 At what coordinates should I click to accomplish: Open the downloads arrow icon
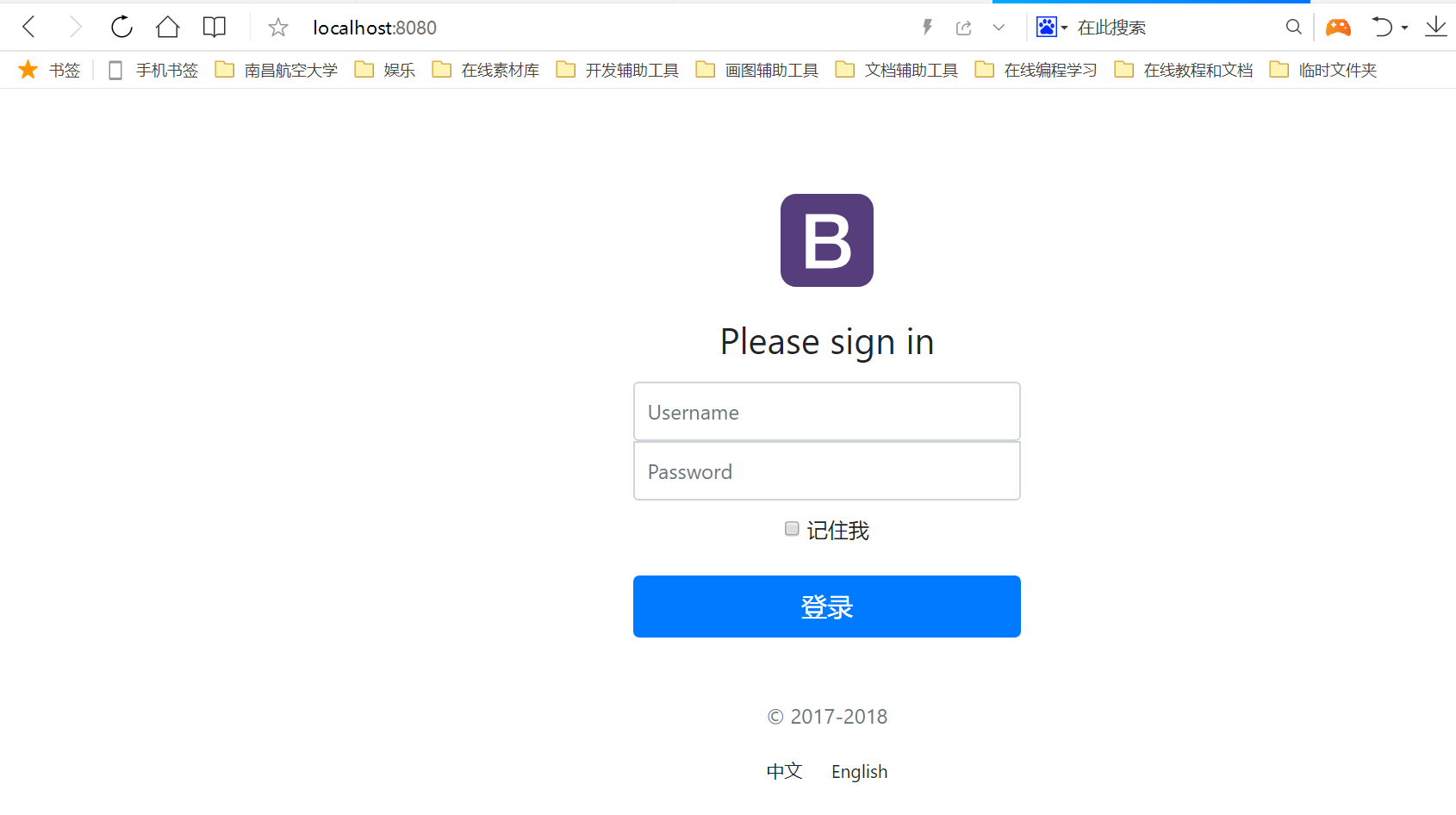click(1436, 28)
